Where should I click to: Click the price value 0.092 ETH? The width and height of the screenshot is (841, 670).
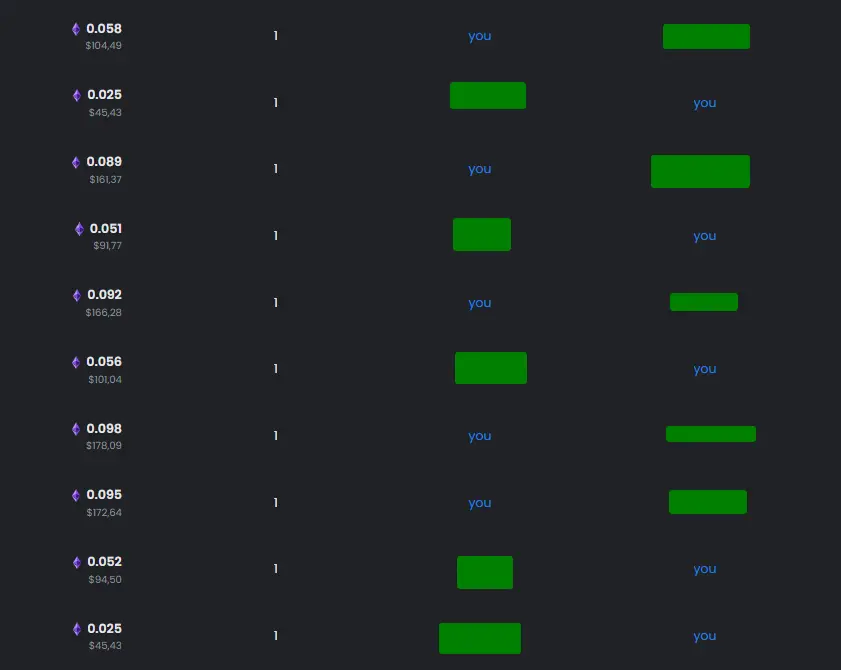point(105,295)
